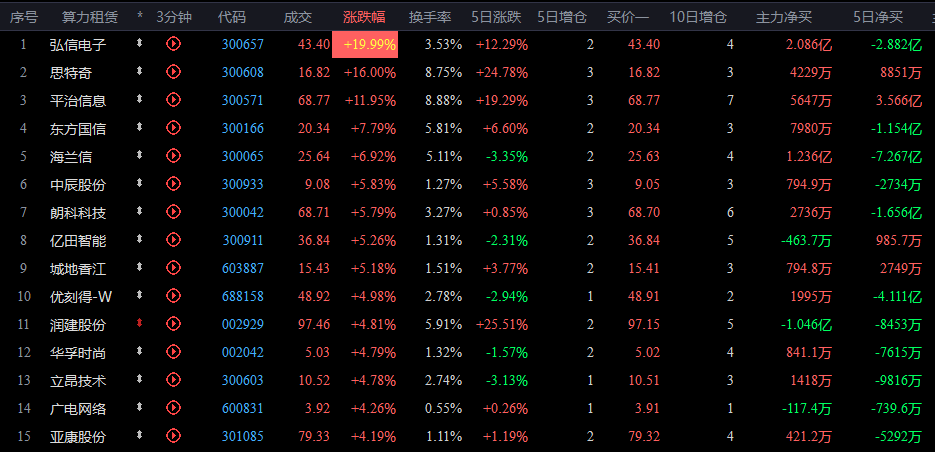
Task: Open 3-minute chart icon for 思特奇
Action: coord(173,72)
